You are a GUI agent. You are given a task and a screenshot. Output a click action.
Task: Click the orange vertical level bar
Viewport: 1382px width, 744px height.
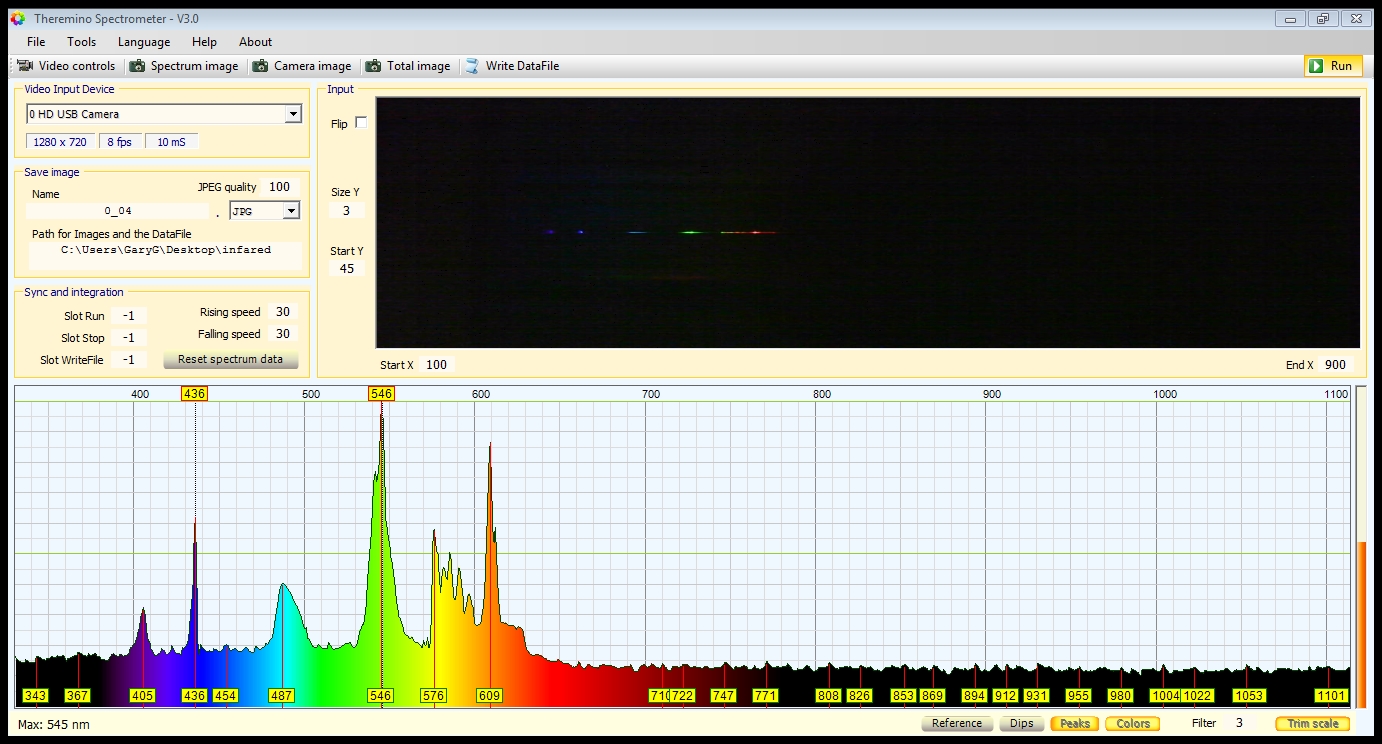click(1360, 624)
